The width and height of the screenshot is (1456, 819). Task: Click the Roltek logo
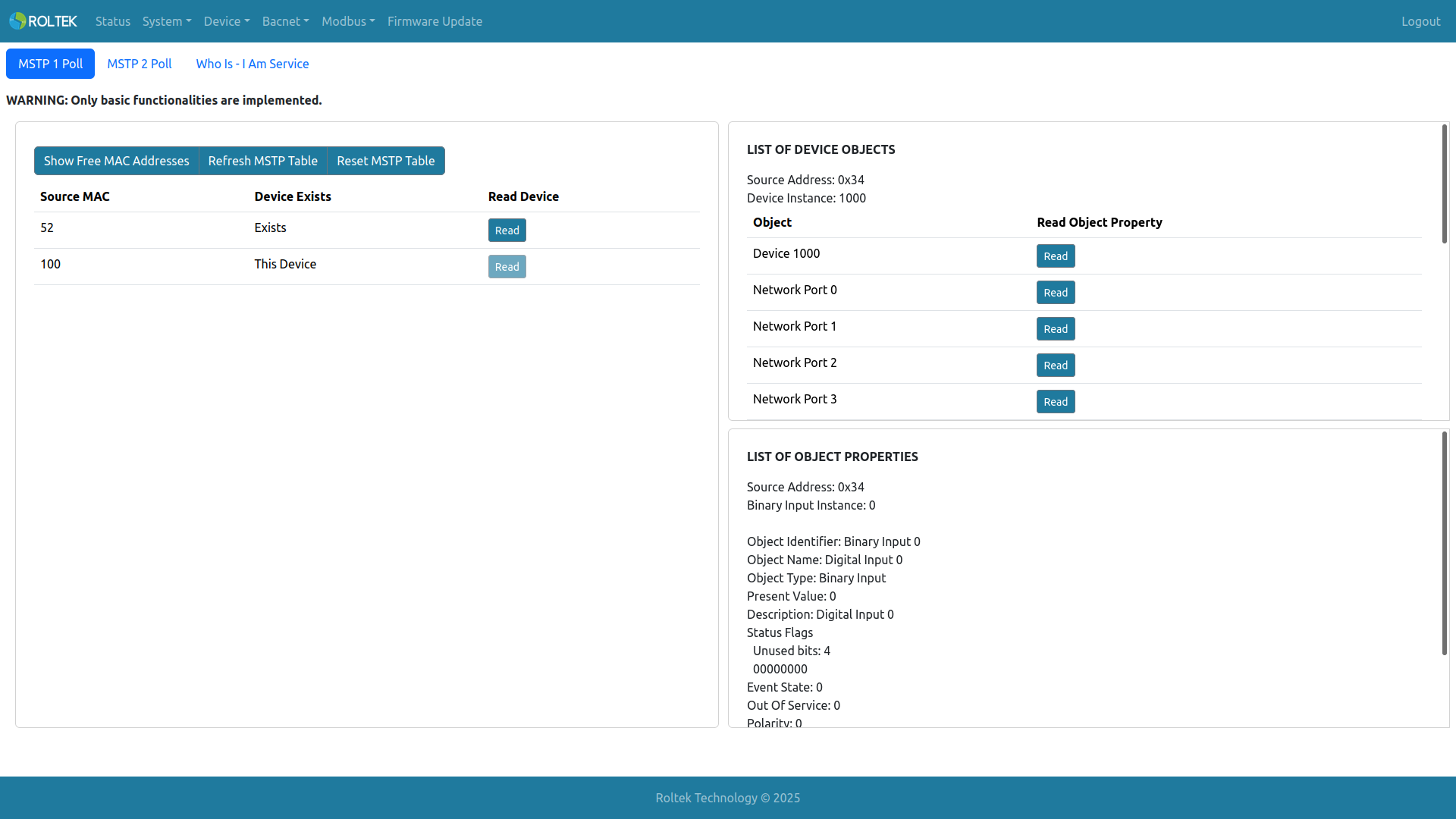(43, 21)
